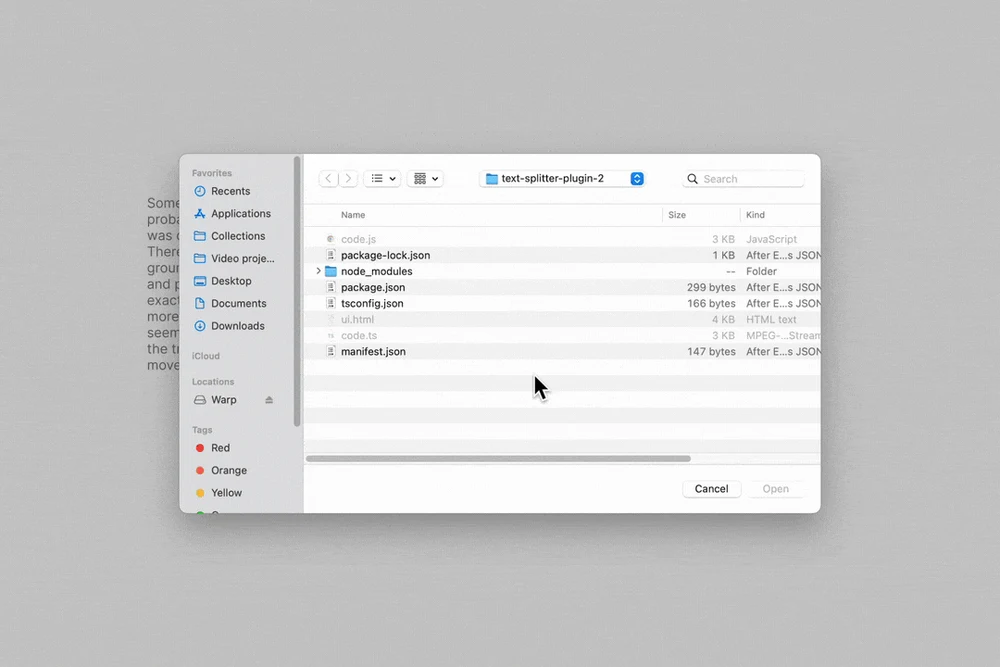This screenshot has height=667, width=1000.
Task: Choose the Yellow tag in sidebar
Action: tap(226, 493)
